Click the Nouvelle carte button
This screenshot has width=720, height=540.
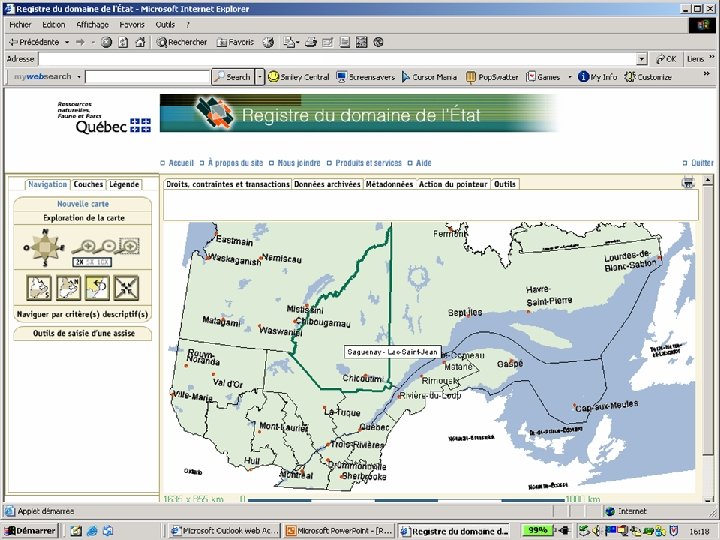[83, 204]
